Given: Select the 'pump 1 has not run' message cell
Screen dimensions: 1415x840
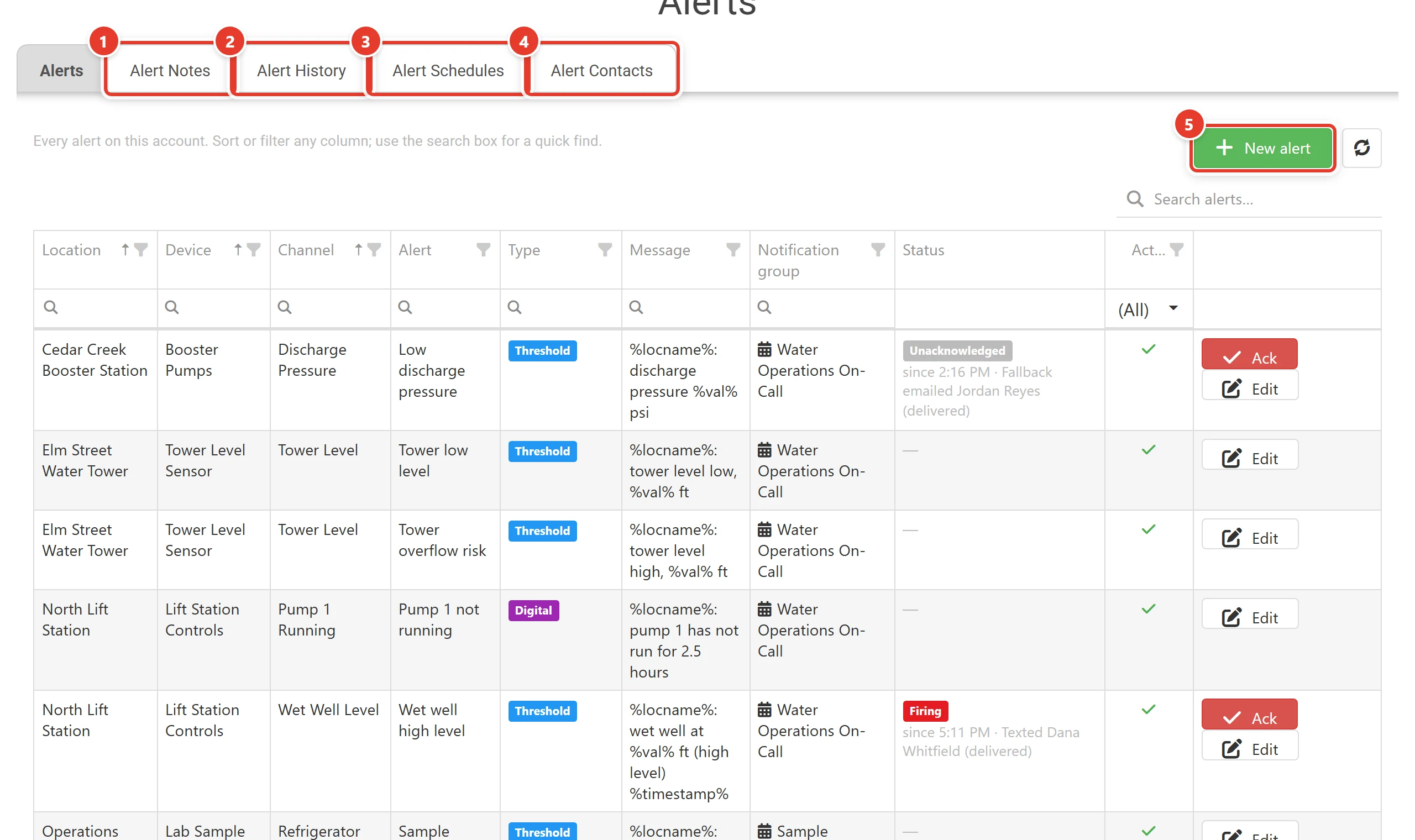Looking at the screenshot, I should click(x=685, y=639).
